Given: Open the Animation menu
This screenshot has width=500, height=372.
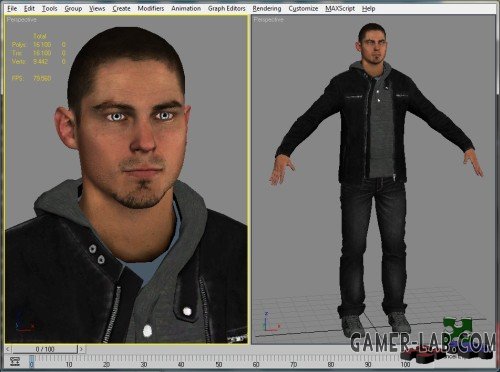Looking at the screenshot, I should click(186, 8).
